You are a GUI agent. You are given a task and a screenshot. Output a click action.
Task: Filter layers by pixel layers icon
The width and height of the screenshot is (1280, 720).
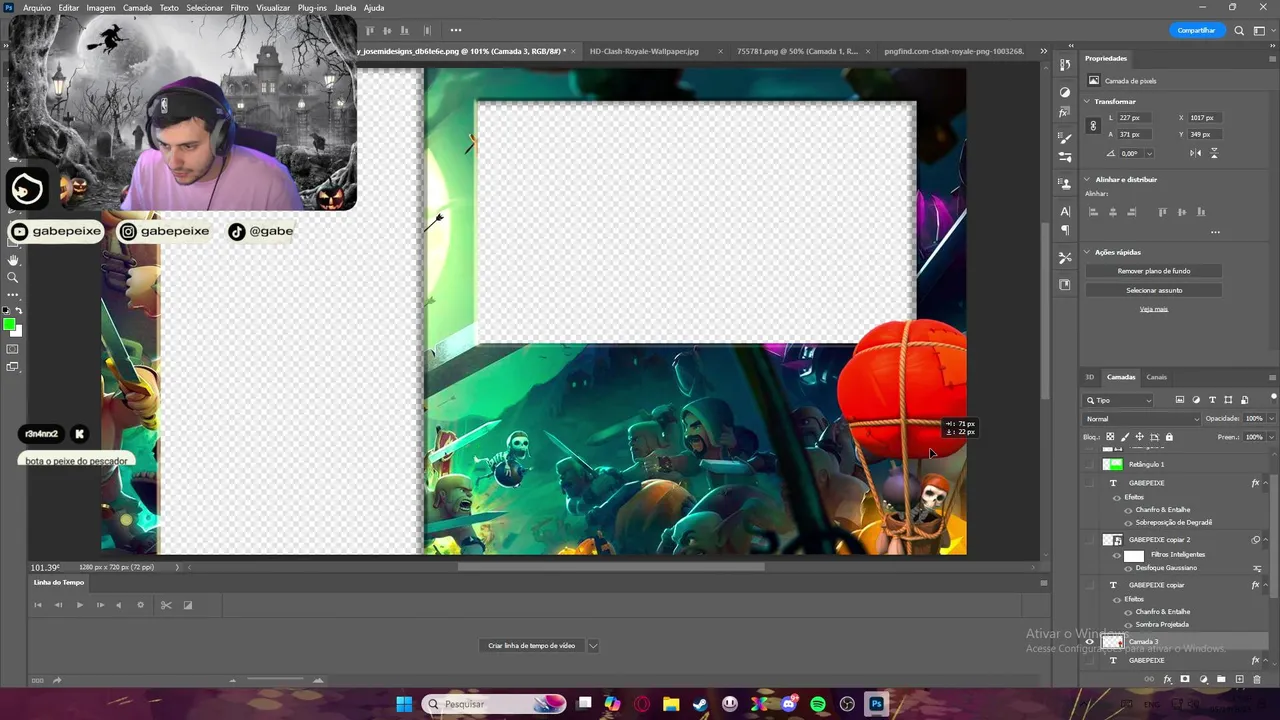pos(1179,400)
